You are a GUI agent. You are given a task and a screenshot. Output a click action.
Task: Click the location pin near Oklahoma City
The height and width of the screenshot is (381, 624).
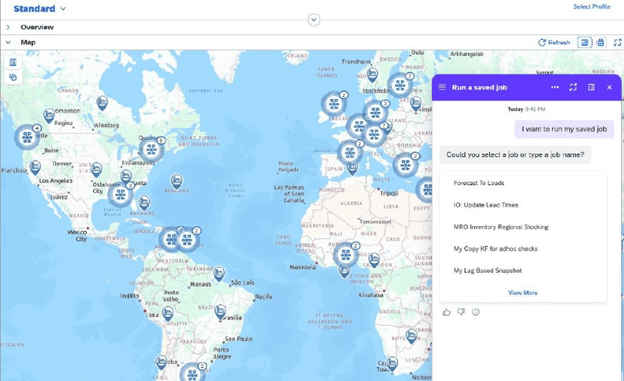96,170
